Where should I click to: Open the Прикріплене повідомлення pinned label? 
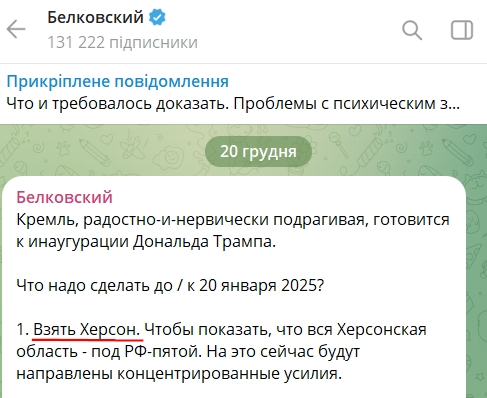pos(118,82)
